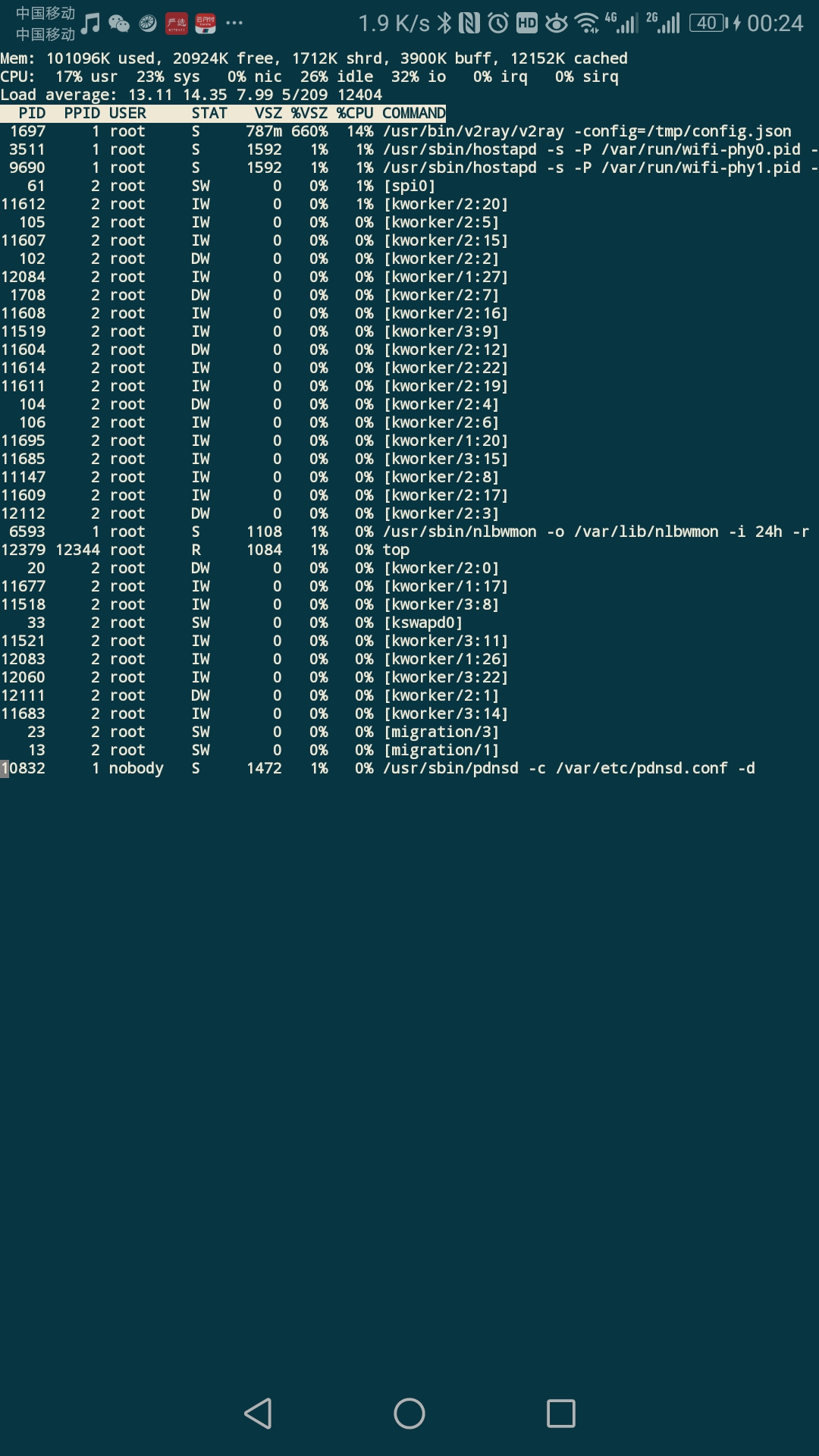This screenshot has height=1456, width=819.
Task: Tap the music note notification icon
Action: tap(90, 24)
